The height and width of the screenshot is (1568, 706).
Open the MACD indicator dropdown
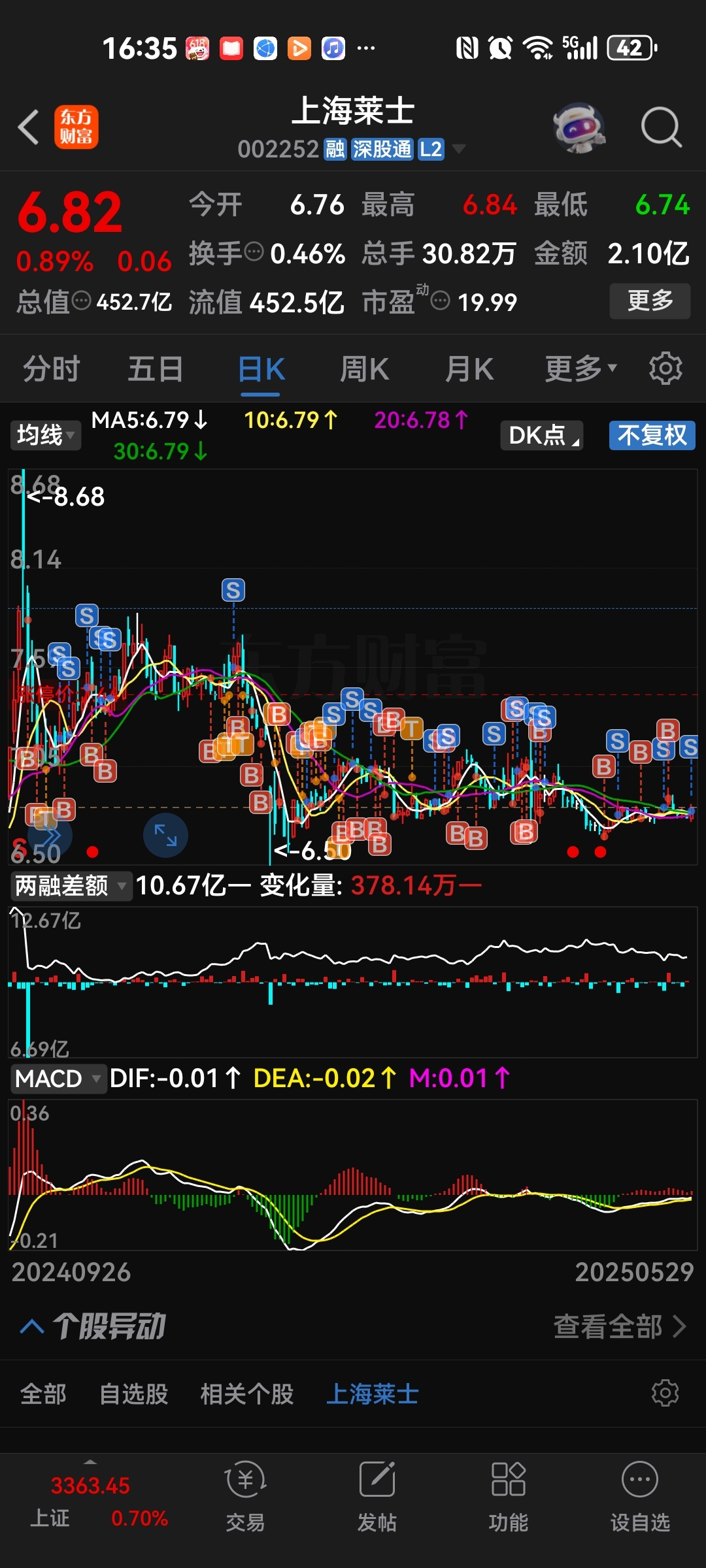58,1078
